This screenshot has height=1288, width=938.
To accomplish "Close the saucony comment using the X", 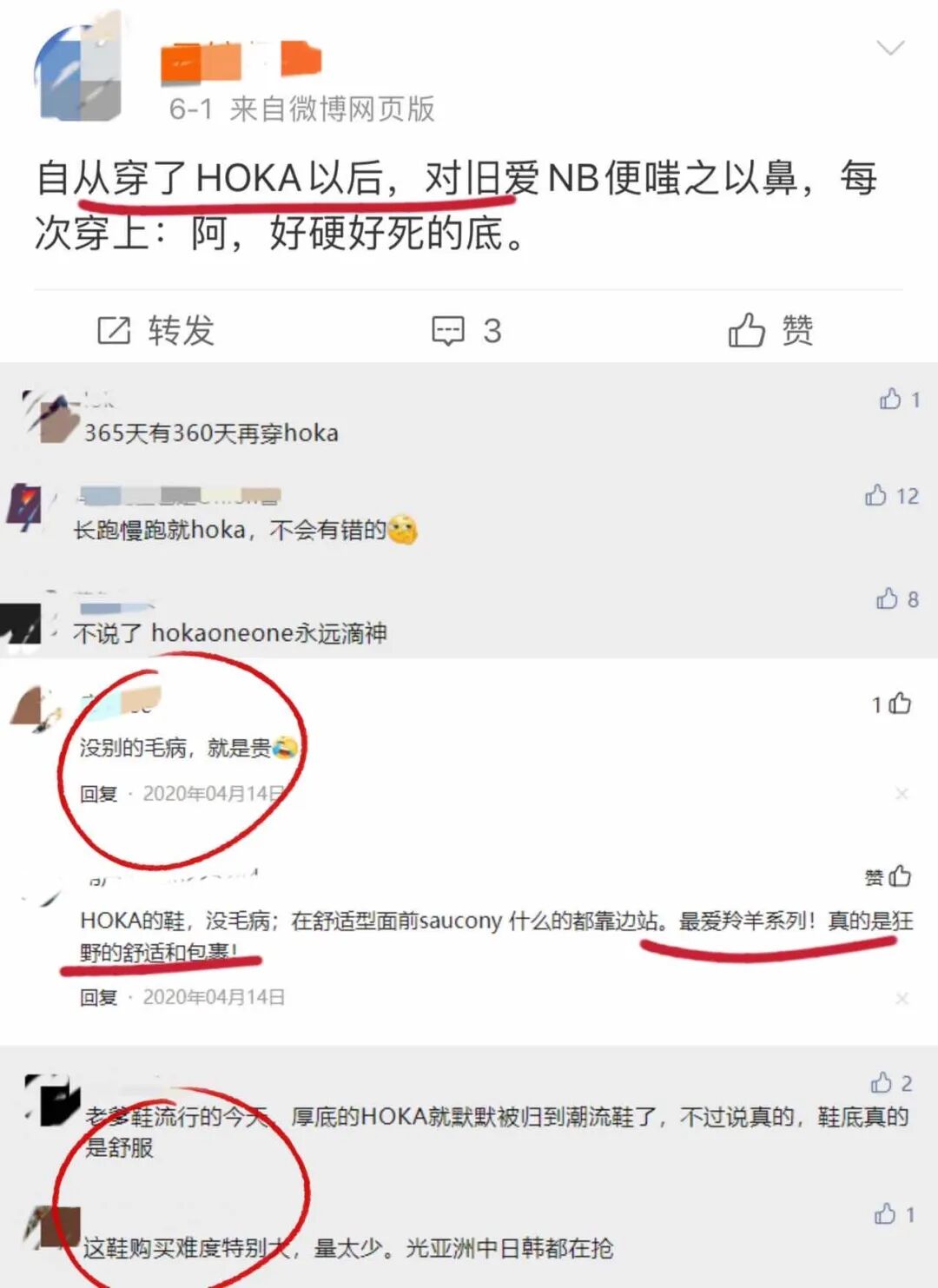I will pos(902,999).
